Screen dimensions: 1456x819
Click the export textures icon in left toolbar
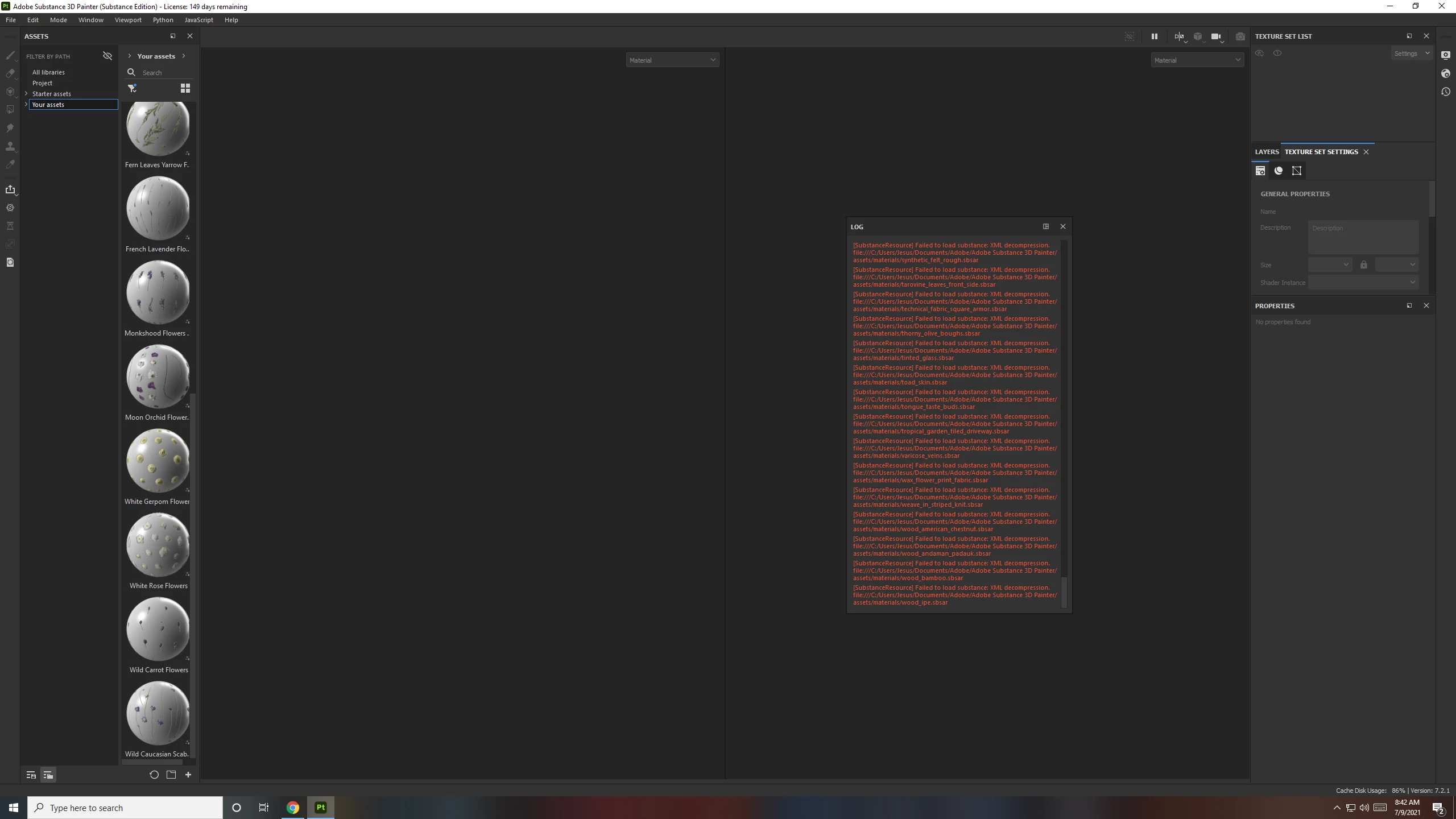[10, 189]
